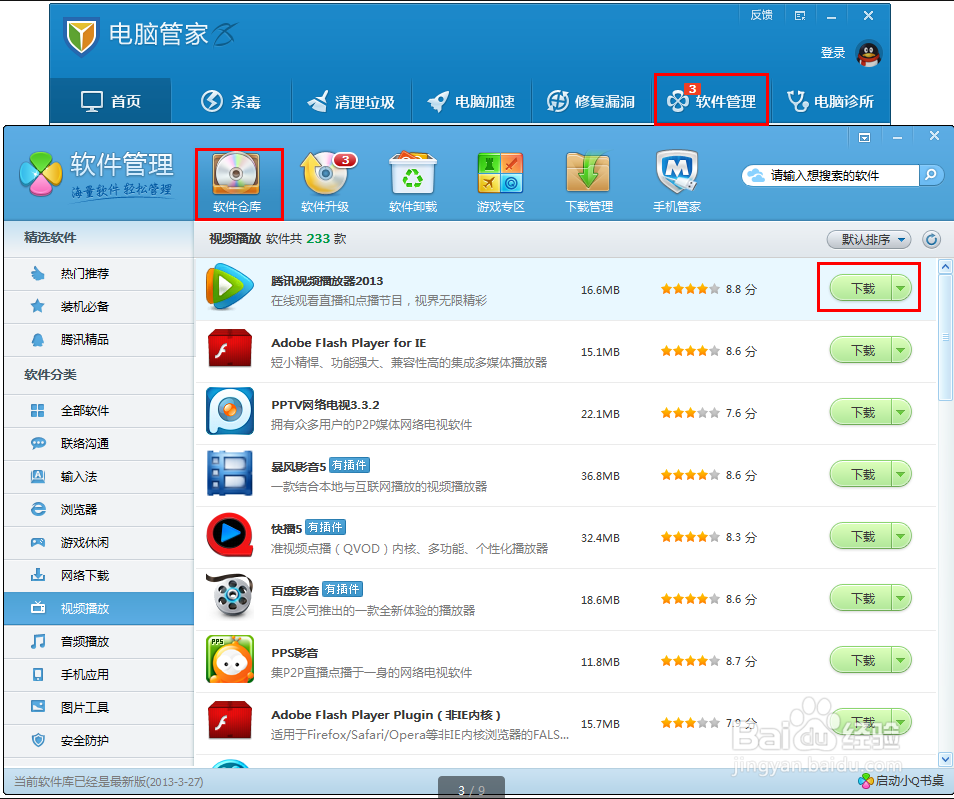
Task: Download 快播5
Action: click(x=862, y=536)
